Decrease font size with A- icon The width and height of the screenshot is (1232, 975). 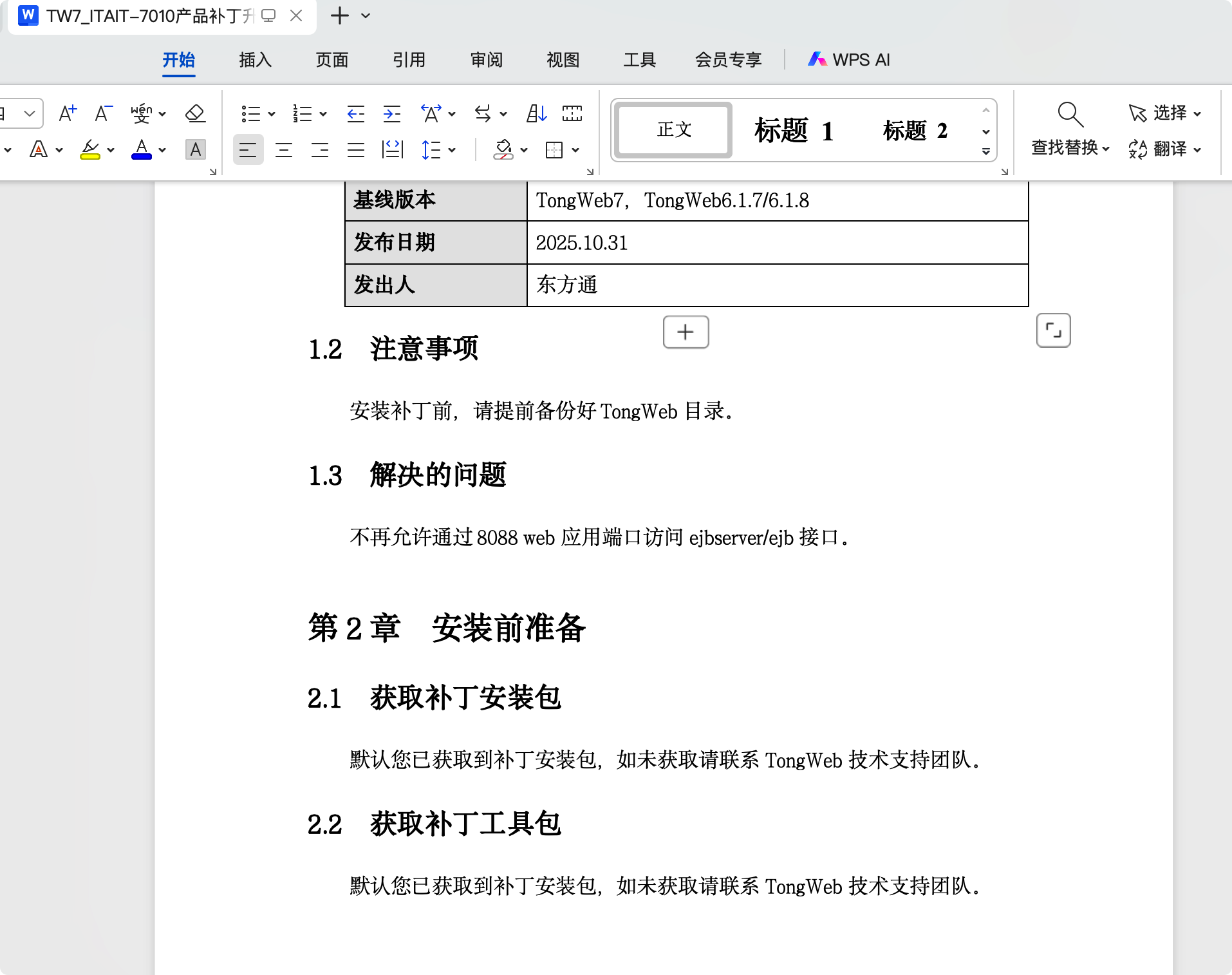(104, 113)
